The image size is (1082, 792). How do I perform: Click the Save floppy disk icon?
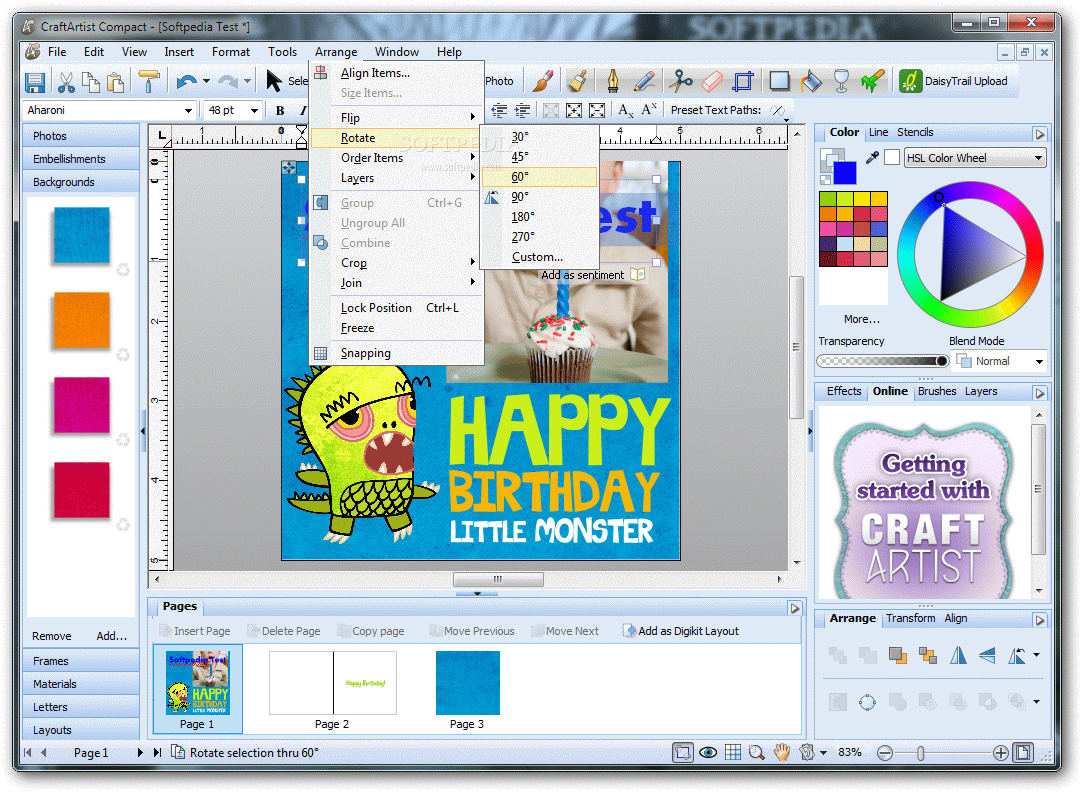point(35,82)
